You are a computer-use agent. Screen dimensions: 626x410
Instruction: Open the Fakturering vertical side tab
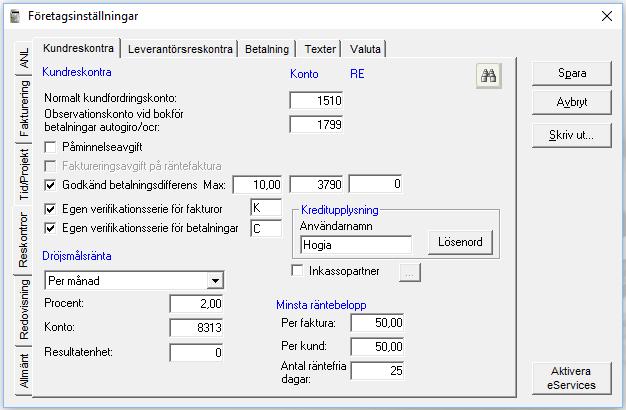coord(24,109)
